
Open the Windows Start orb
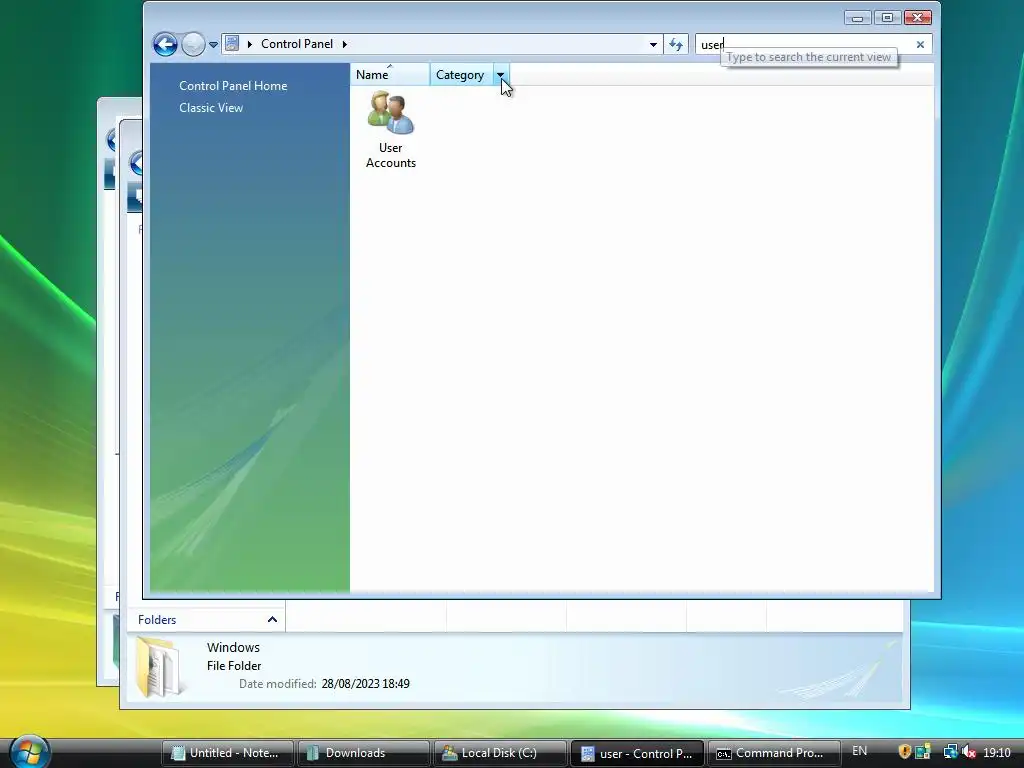(29, 751)
